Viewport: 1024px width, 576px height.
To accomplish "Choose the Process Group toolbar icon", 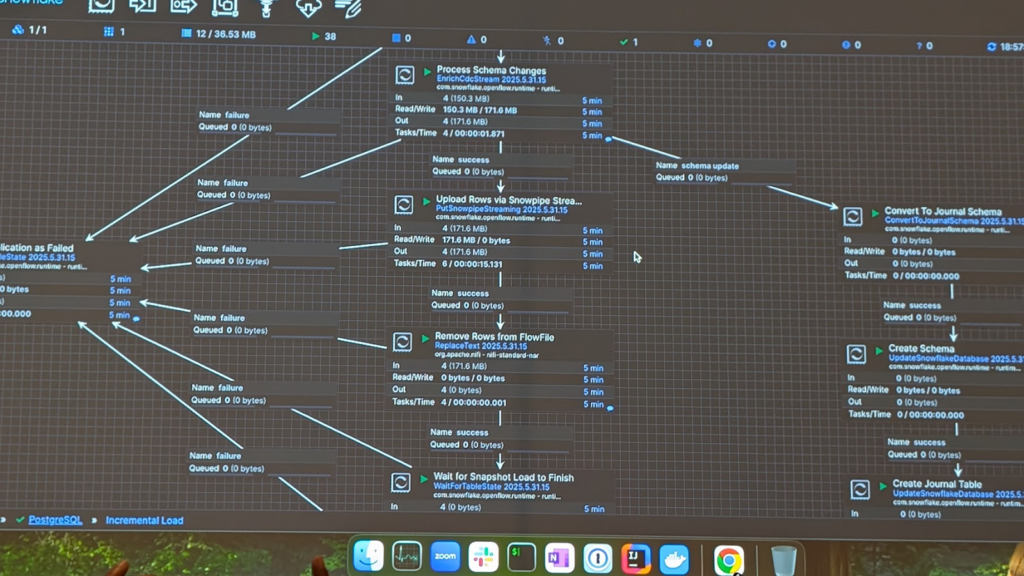I will pos(225,7).
